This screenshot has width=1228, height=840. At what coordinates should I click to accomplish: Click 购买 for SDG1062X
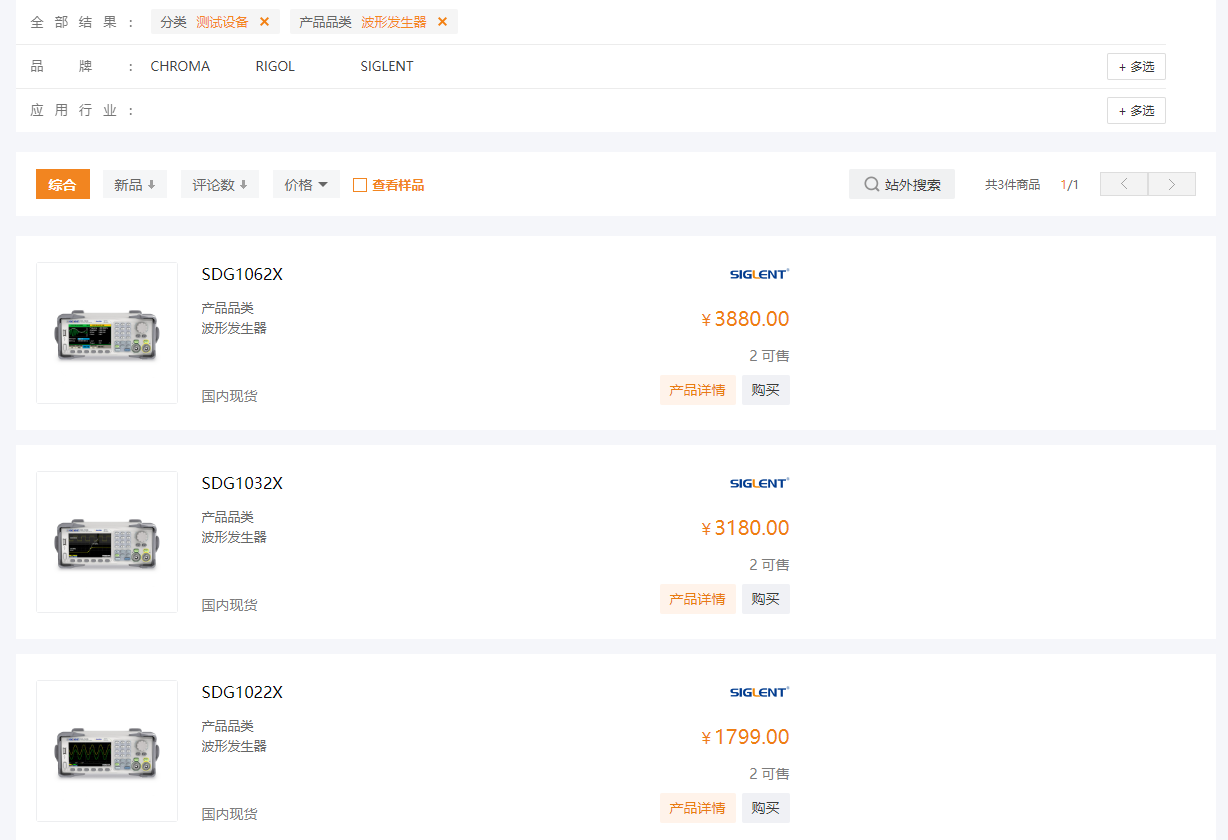pos(766,390)
